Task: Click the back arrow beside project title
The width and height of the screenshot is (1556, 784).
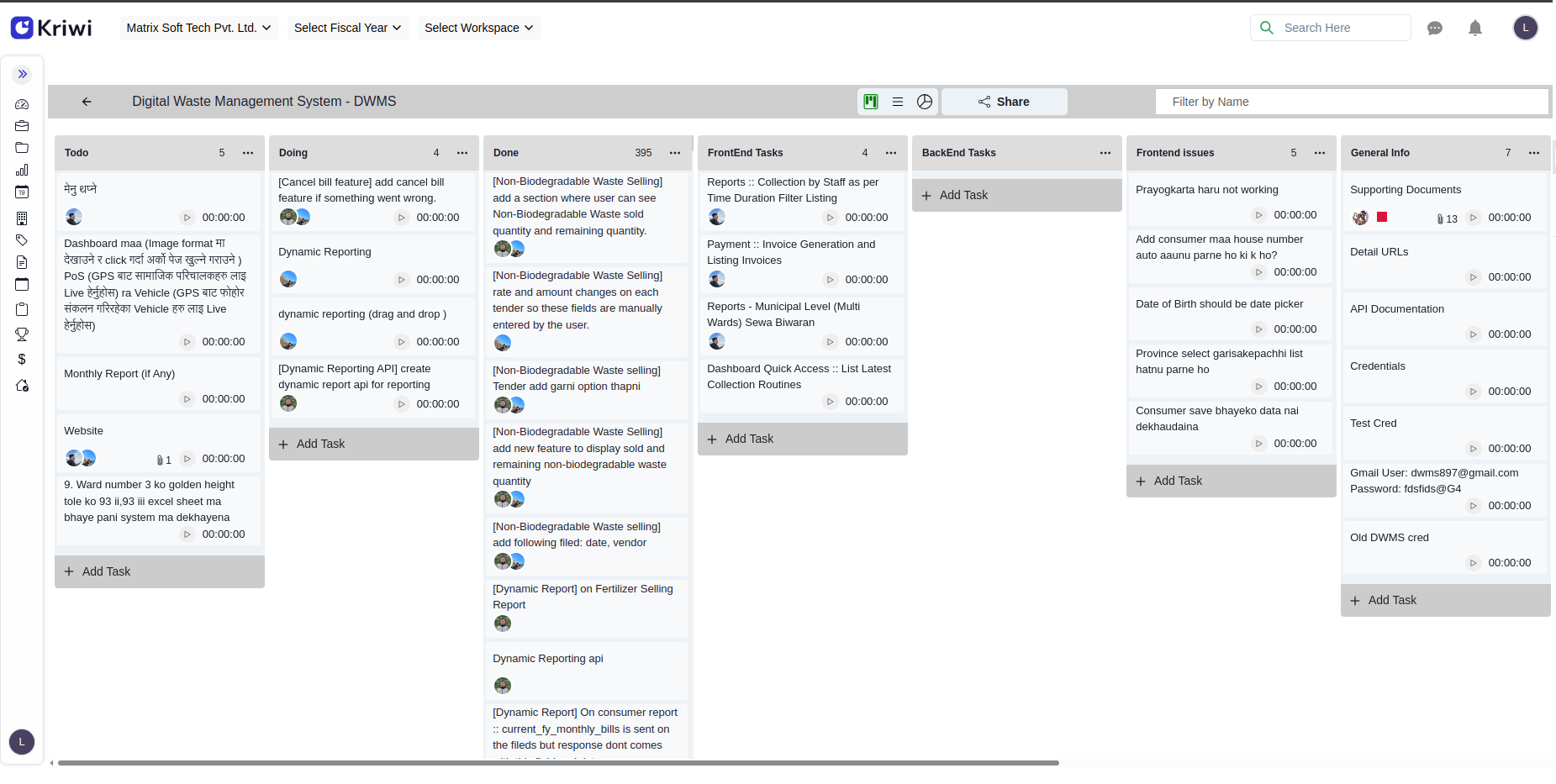Action: pyautogui.click(x=87, y=102)
